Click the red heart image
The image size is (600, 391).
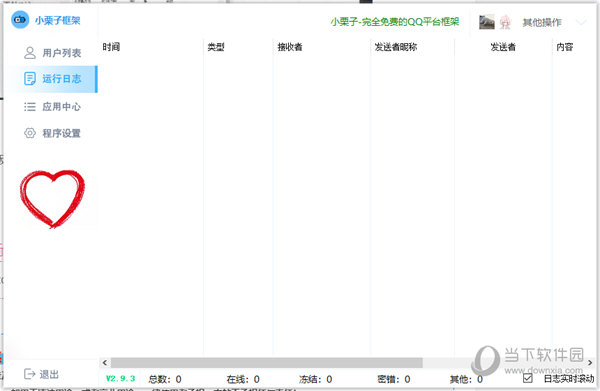point(52,199)
